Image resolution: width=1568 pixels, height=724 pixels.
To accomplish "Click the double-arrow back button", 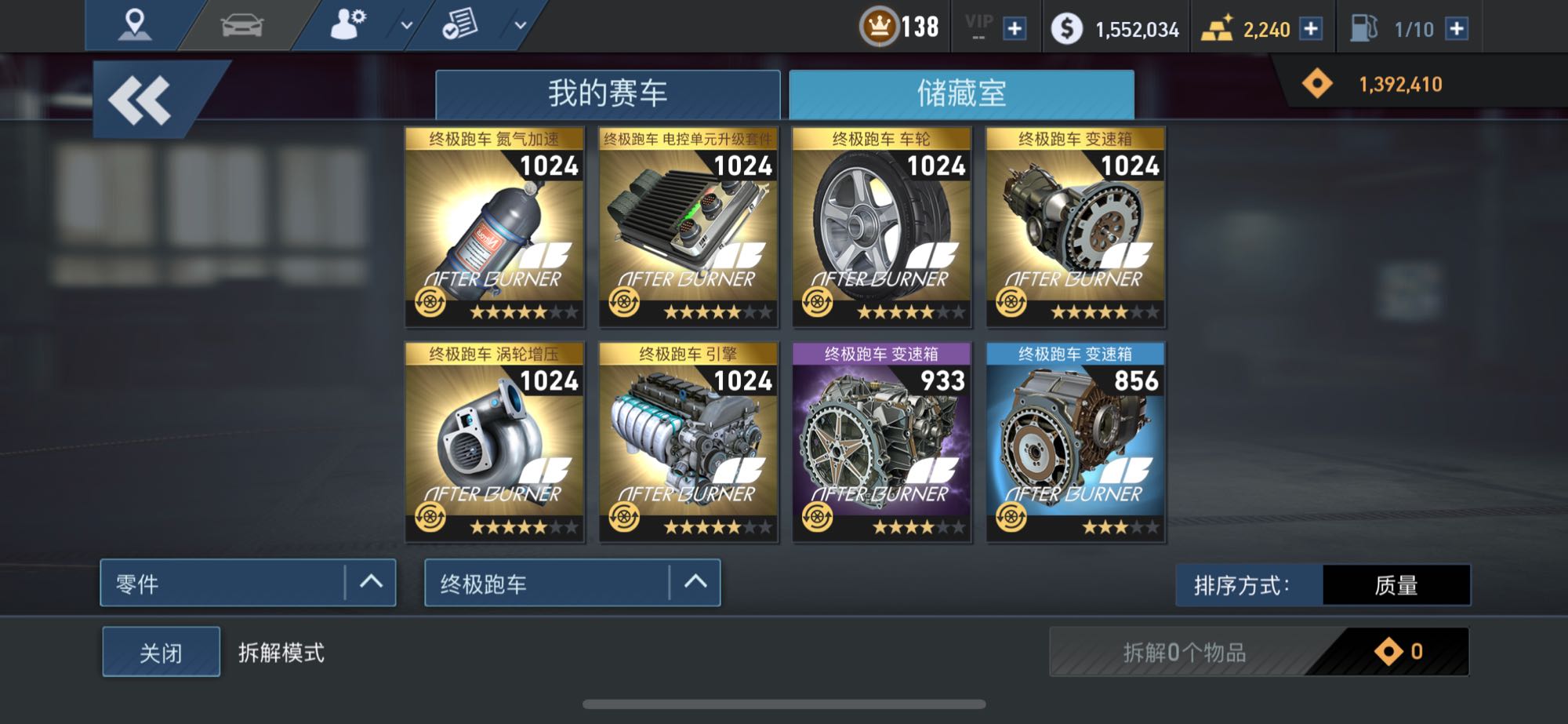I will pyautogui.click(x=141, y=100).
